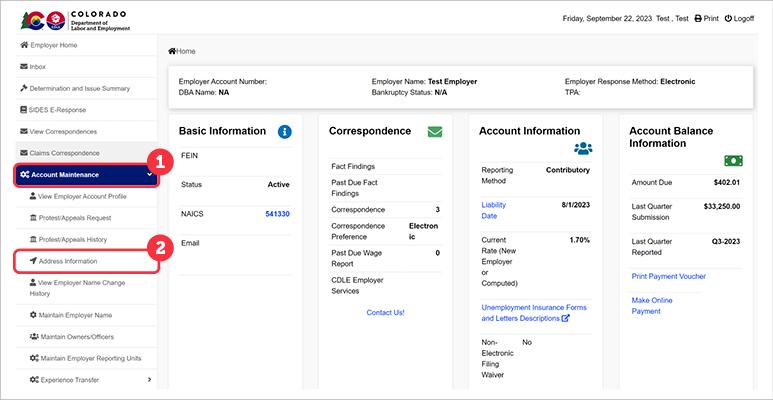The height and width of the screenshot is (400, 773).
Task: Click the NAICS code 541330 link
Action: pos(277,214)
